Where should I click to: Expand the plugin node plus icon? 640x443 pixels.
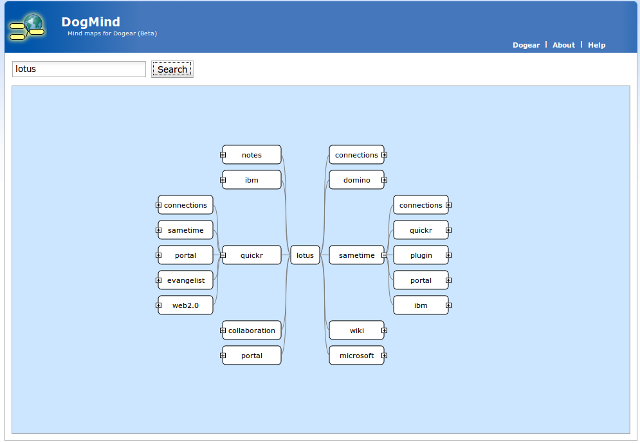448,255
